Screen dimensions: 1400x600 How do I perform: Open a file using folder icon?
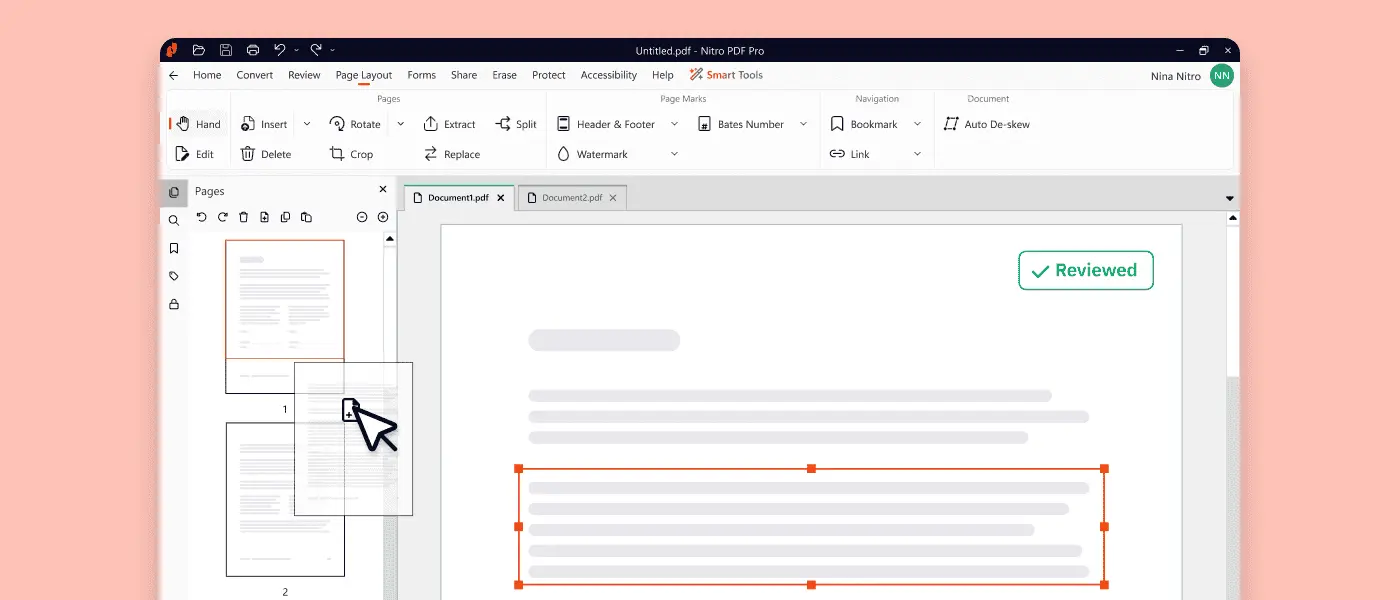[199, 50]
